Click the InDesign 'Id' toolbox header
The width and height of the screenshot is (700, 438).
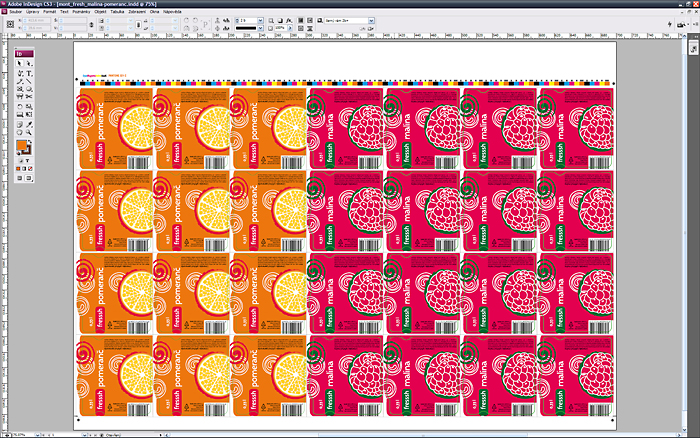point(24,54)
